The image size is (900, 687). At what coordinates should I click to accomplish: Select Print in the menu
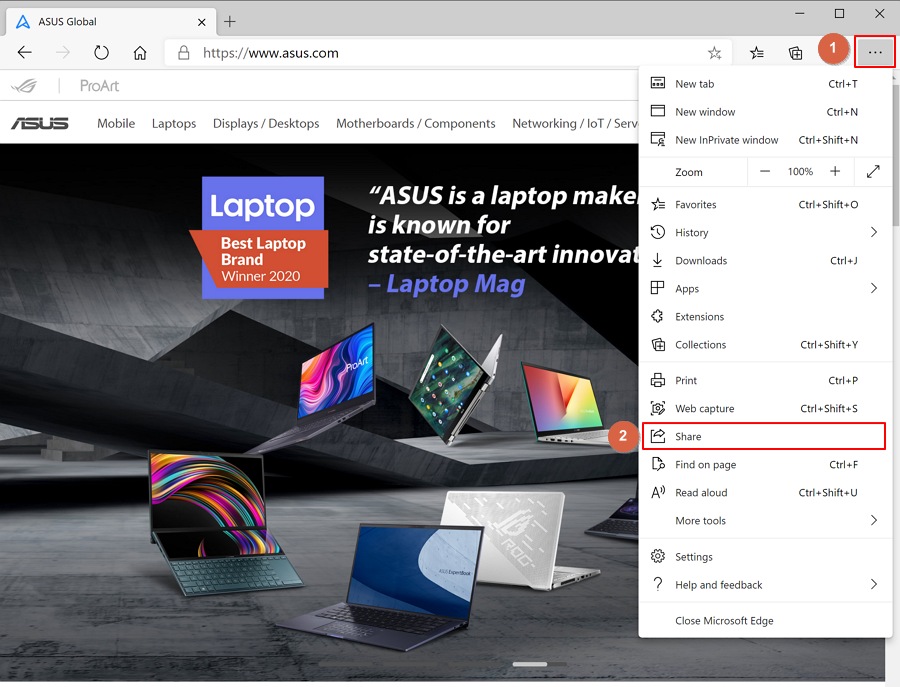(x=765, y=381)
